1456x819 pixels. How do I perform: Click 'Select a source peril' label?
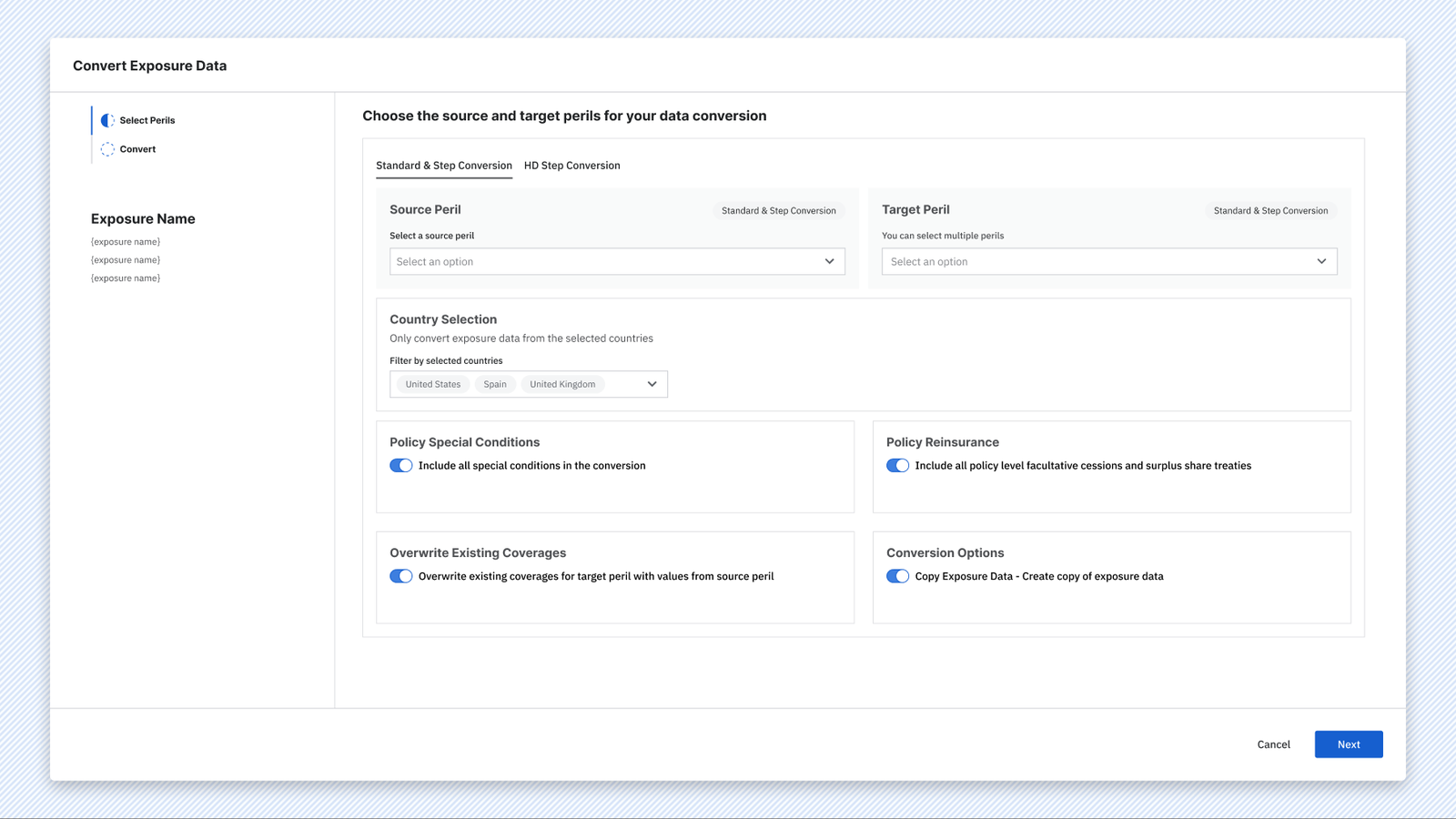tap(432, 236)
